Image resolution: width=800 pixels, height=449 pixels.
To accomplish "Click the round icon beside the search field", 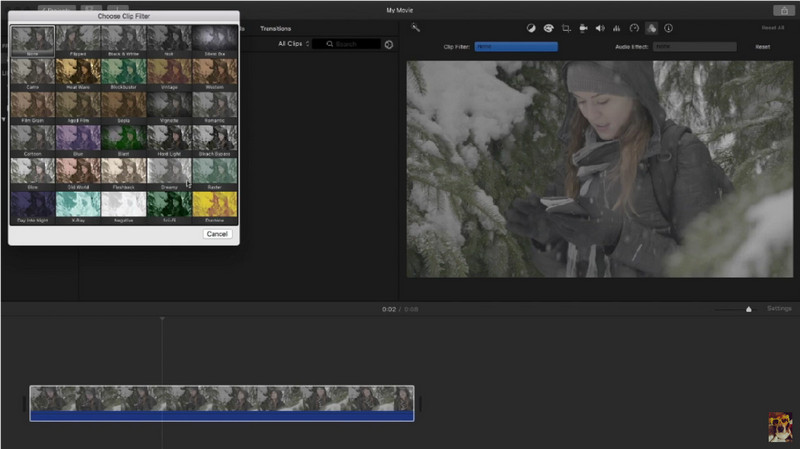I will click(389, 44).
